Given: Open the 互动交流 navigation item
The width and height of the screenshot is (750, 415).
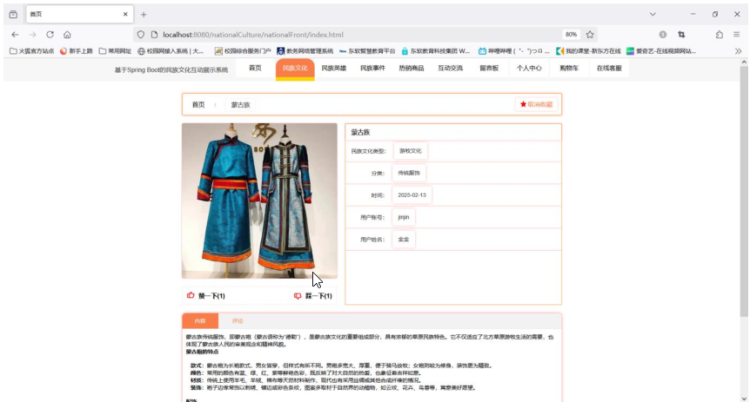Looking at the screenshot, I should tap(450, 68).
